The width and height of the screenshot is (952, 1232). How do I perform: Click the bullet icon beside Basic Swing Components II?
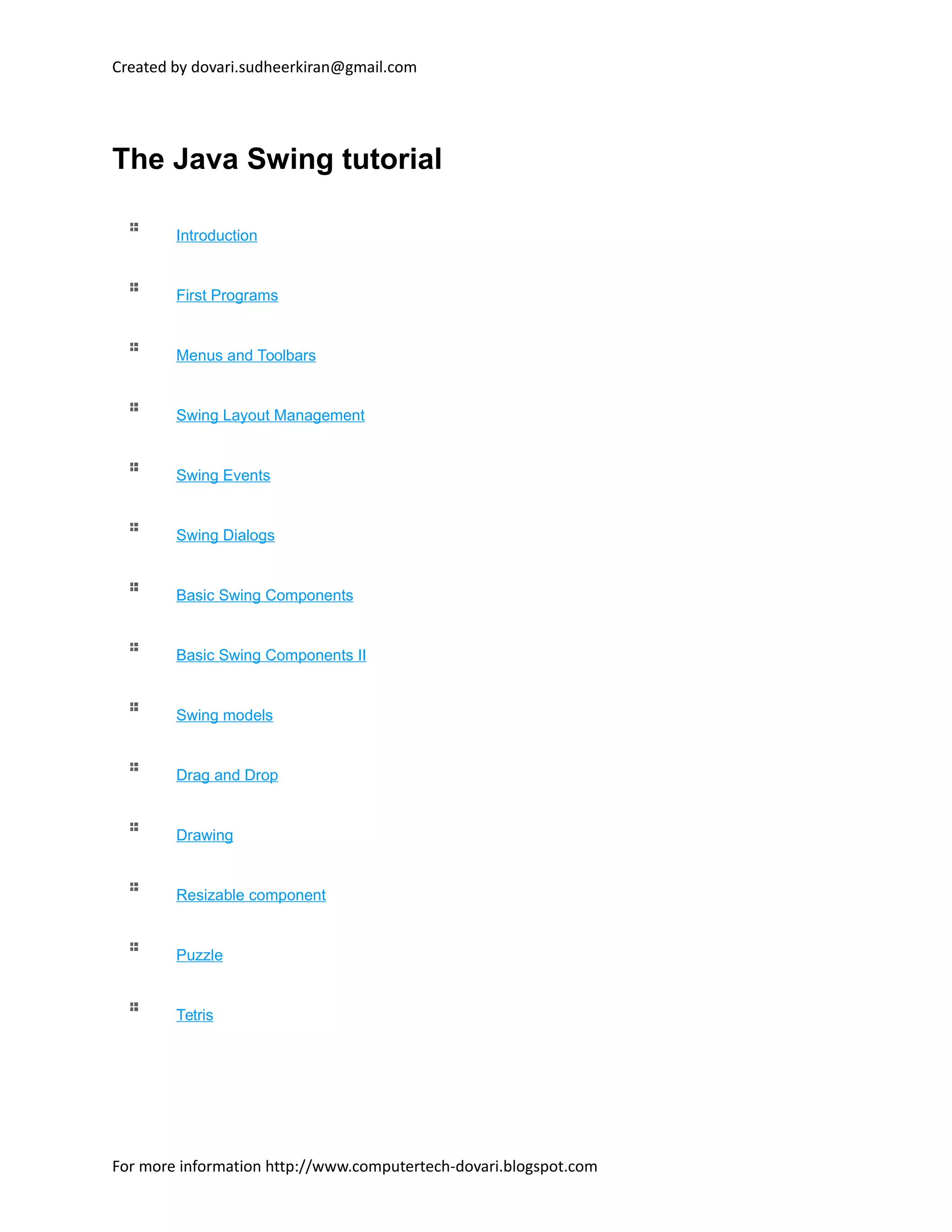(x=134, y=647)
